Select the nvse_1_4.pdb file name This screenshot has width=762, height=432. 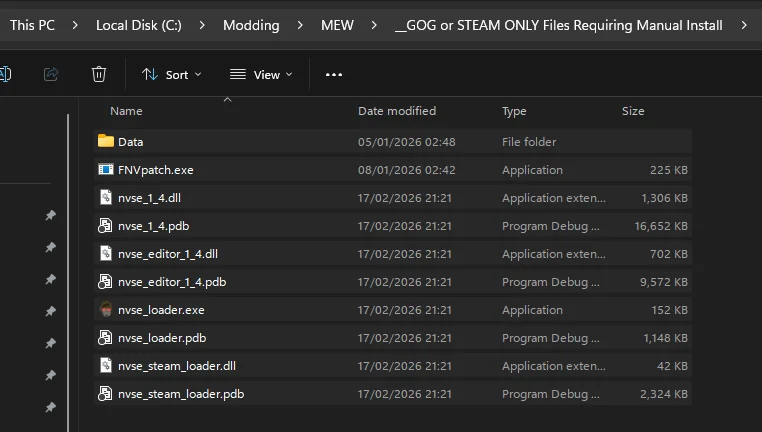153,226
